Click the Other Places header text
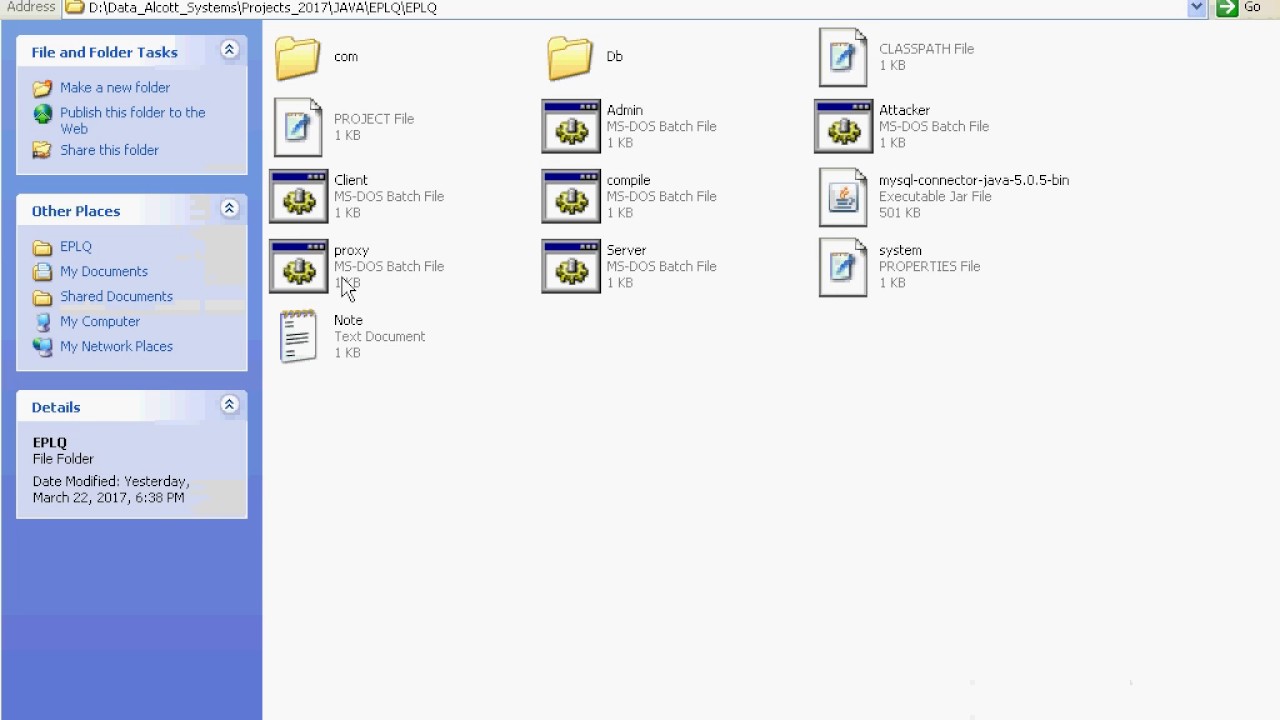This screenshot has width=1280, height=720. point(76,211)
